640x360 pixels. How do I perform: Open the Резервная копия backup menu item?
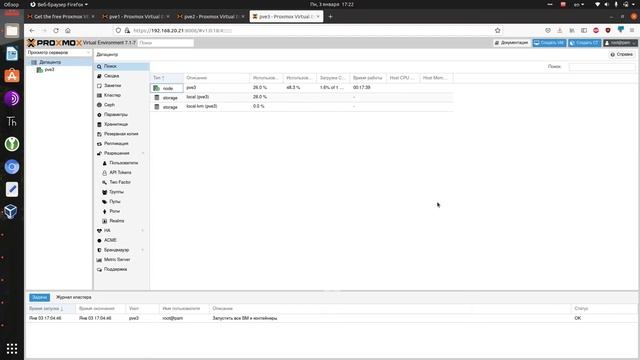[122, 134]
